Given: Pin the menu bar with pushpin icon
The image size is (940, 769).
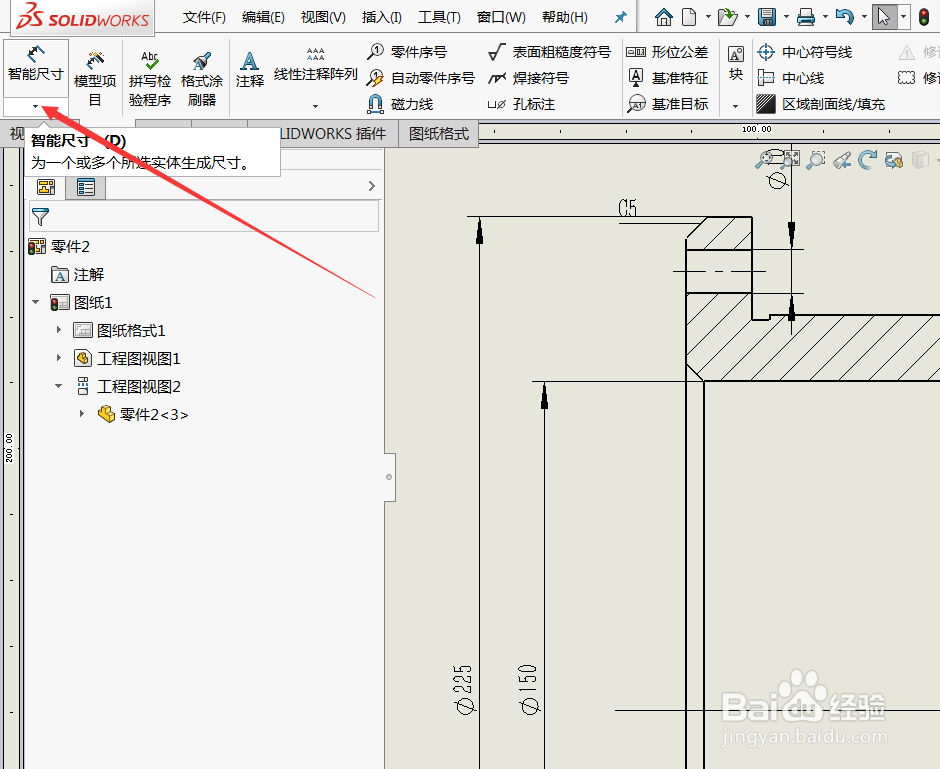Looking at the screenshot, I should (x=620, y=17).
